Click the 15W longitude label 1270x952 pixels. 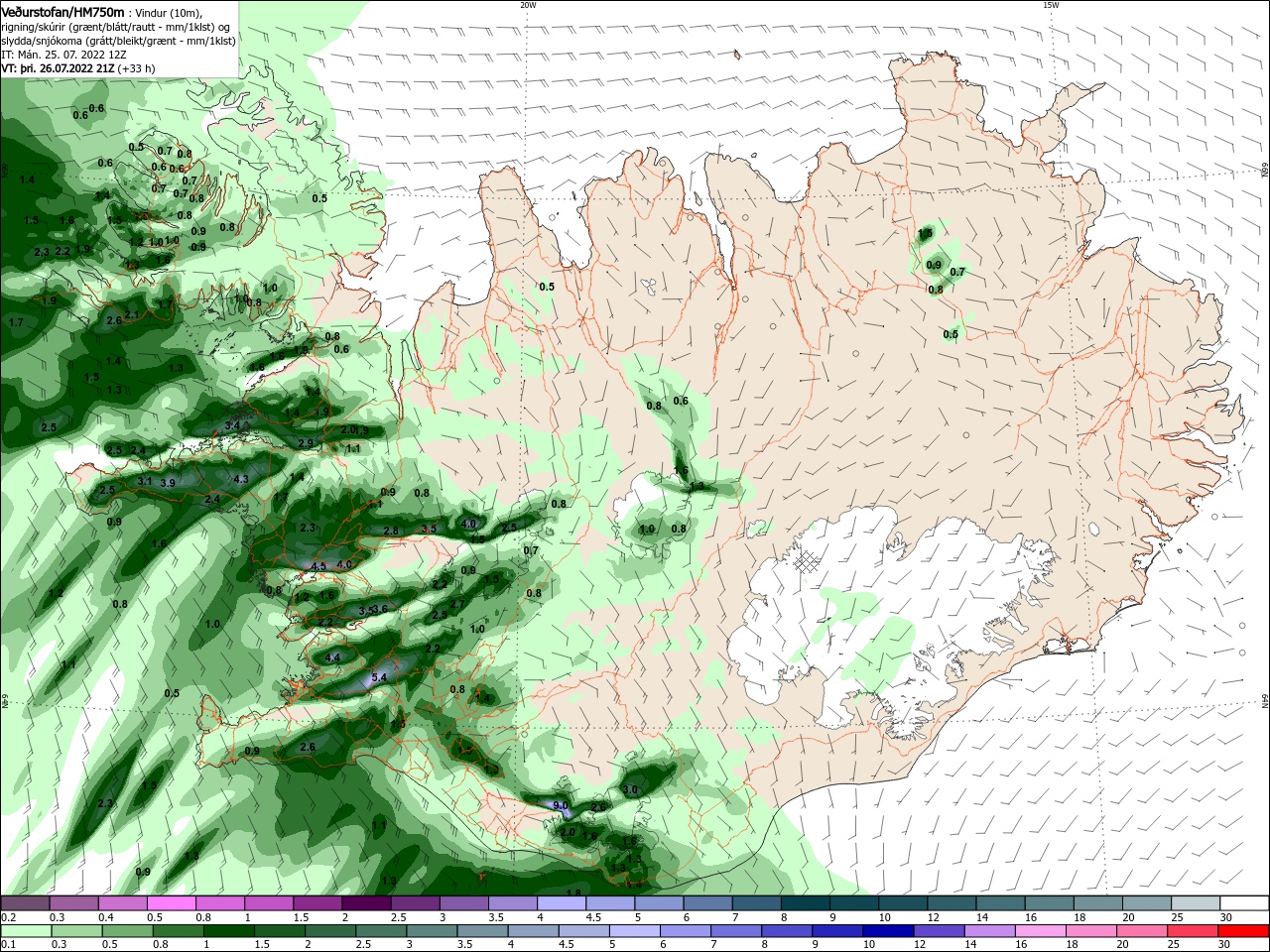pyautogui.click(x=1051, y=5)
